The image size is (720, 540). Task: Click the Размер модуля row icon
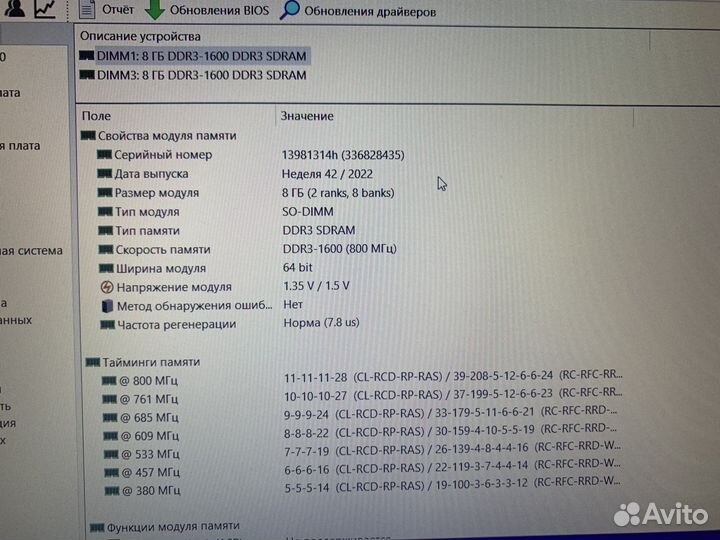105,192
